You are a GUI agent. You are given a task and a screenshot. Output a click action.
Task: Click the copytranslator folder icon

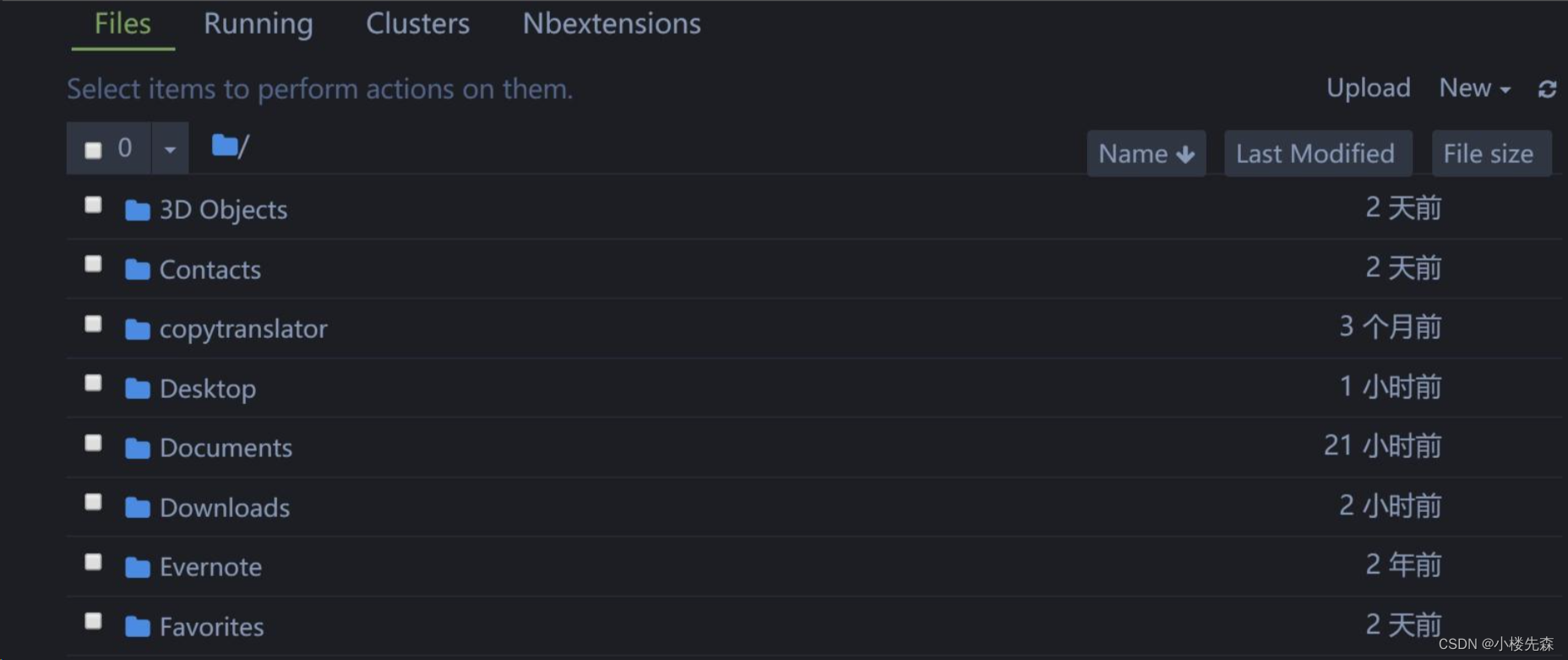(137, 330)
